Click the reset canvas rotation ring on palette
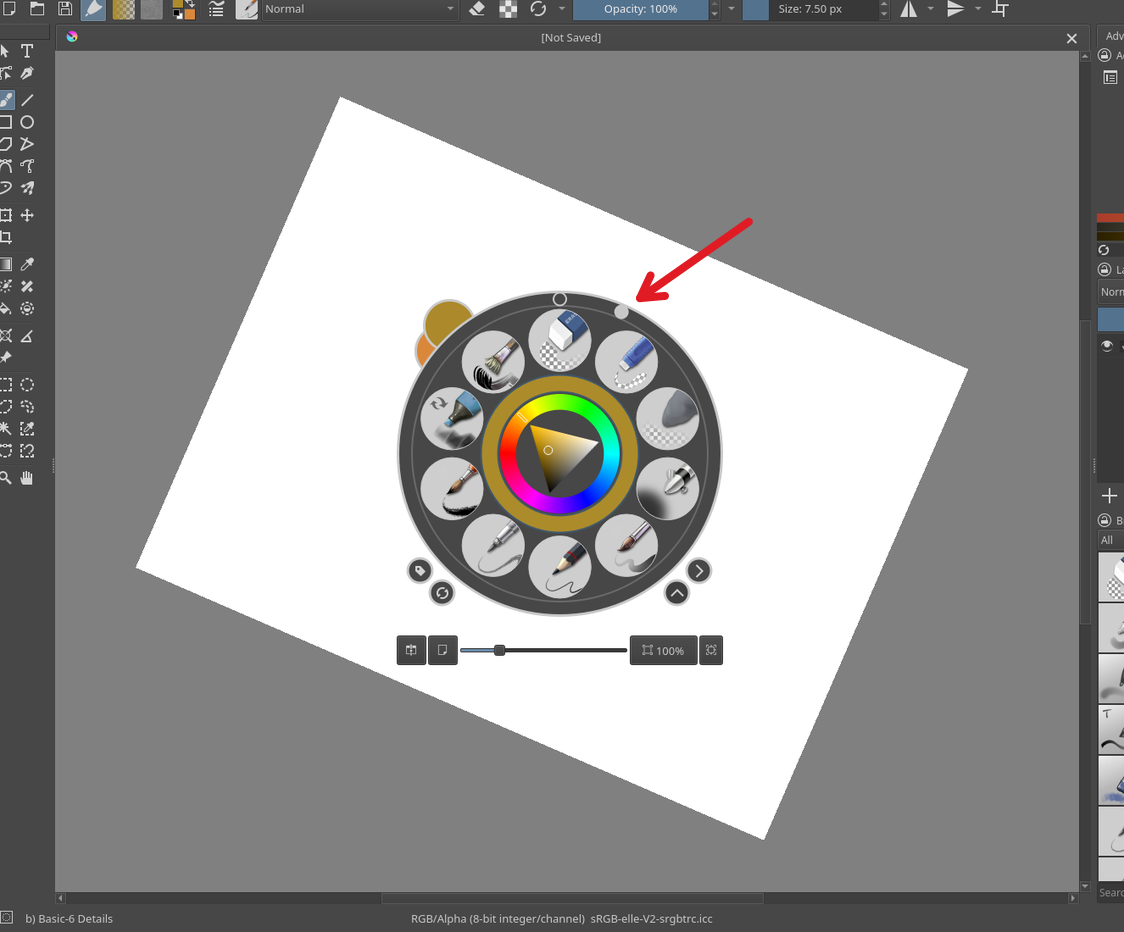This screenshot has width=1124, height=932. tap(560, 299)
